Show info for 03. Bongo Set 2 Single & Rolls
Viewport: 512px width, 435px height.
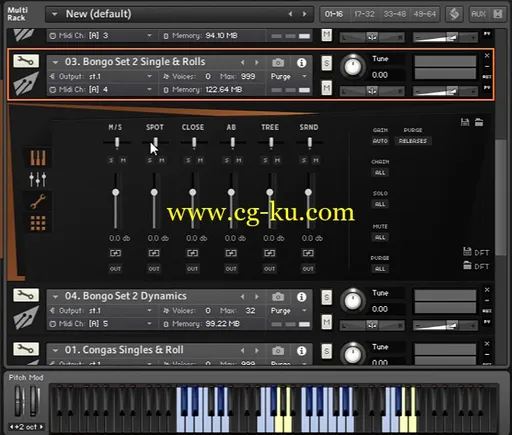301,63
